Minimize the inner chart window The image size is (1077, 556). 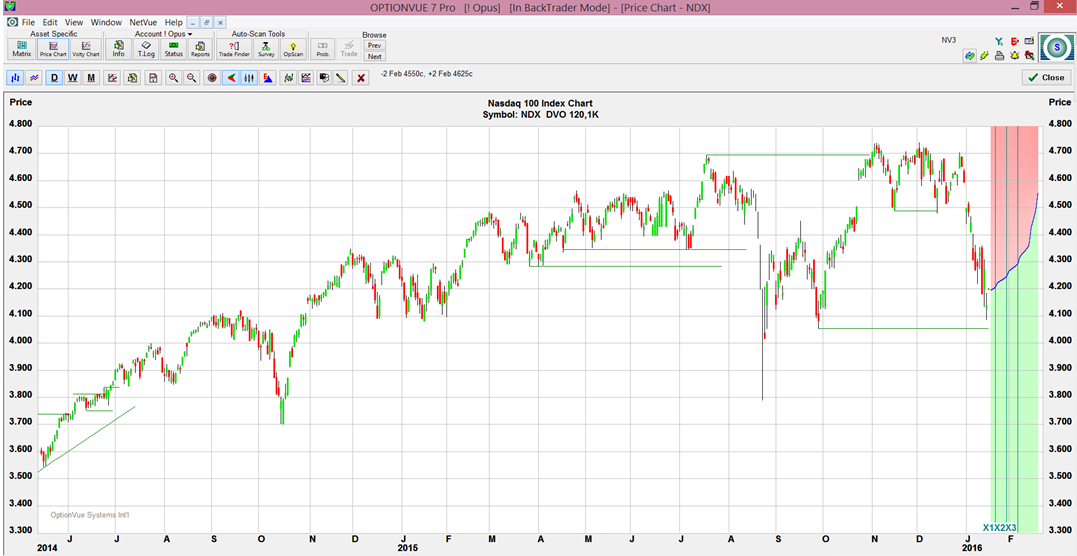coord(193,22)
